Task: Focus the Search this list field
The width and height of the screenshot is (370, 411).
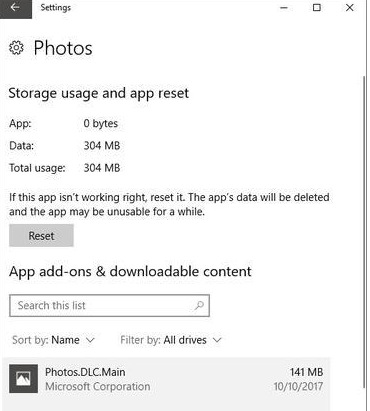Action: pyautogui.click(x=109, y=305)
